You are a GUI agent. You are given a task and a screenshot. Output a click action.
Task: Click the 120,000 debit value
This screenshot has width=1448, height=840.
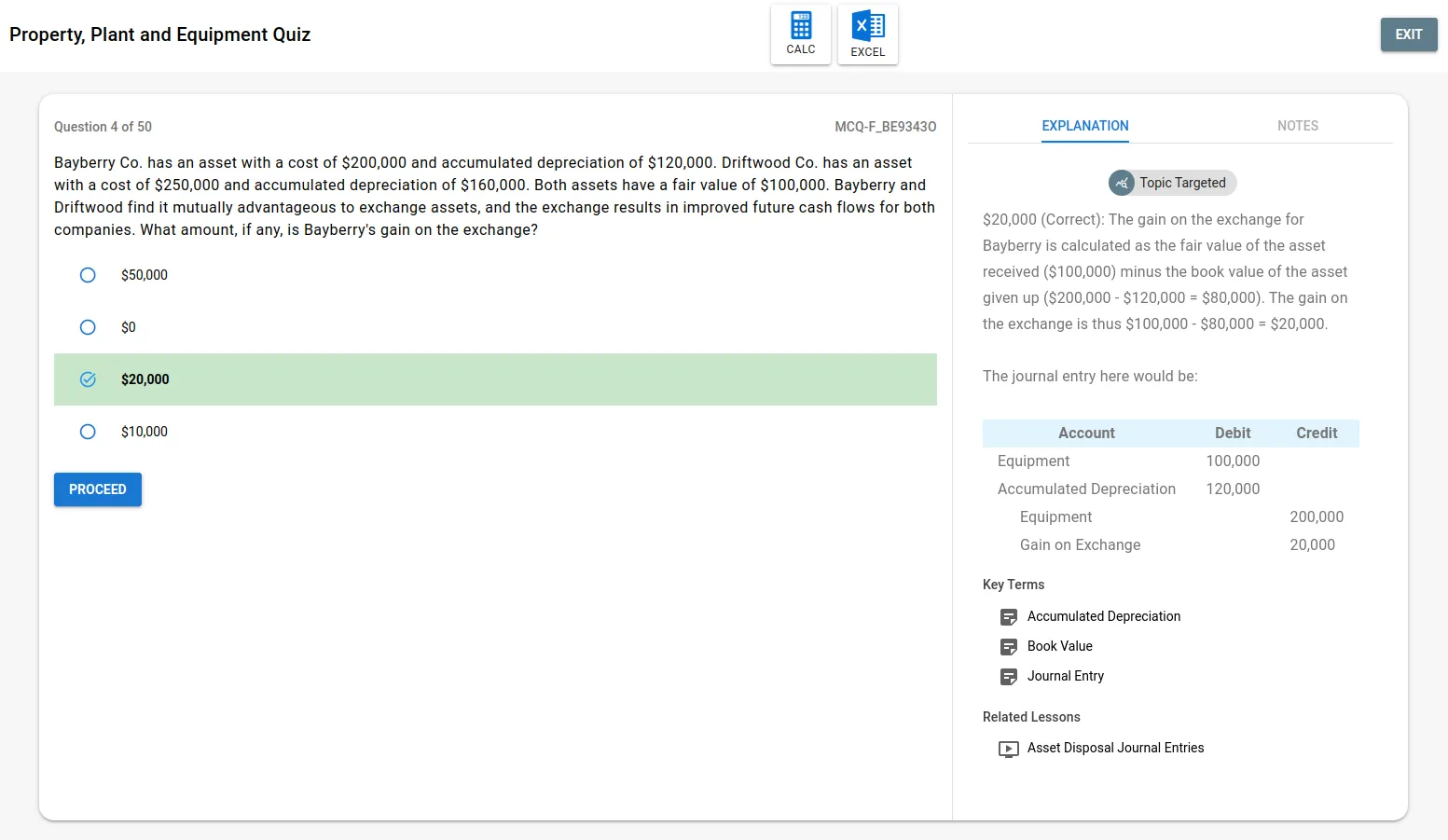point(1233,489)
